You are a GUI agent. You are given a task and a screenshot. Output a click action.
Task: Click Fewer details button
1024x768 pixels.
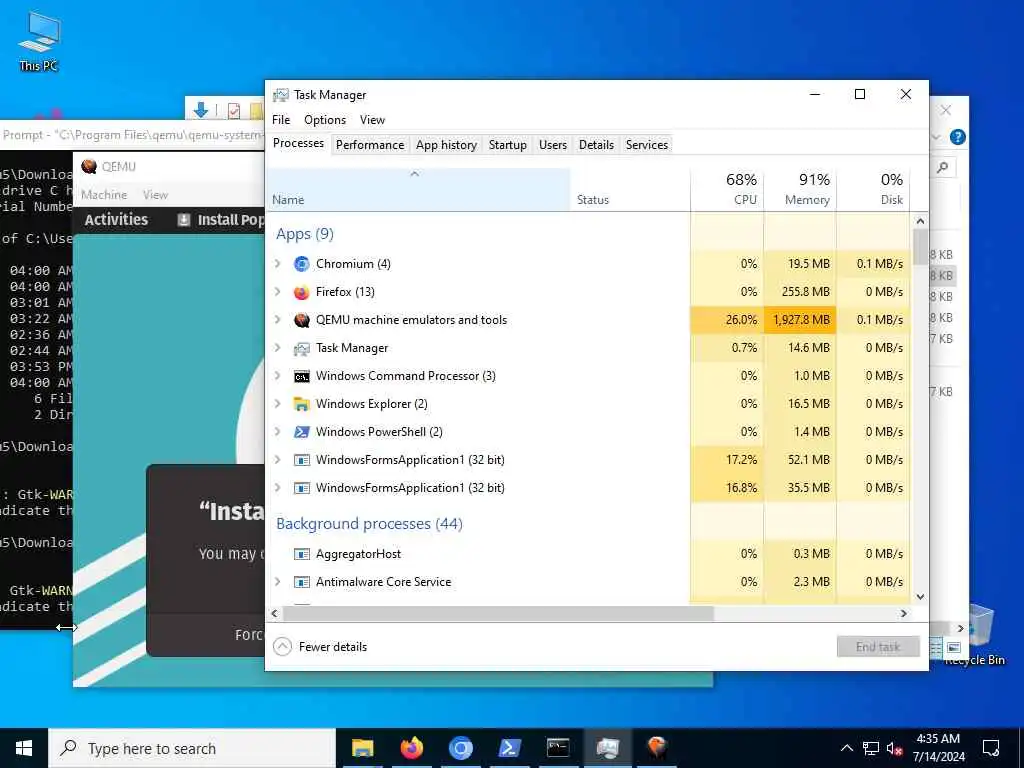tap(321, 647)
